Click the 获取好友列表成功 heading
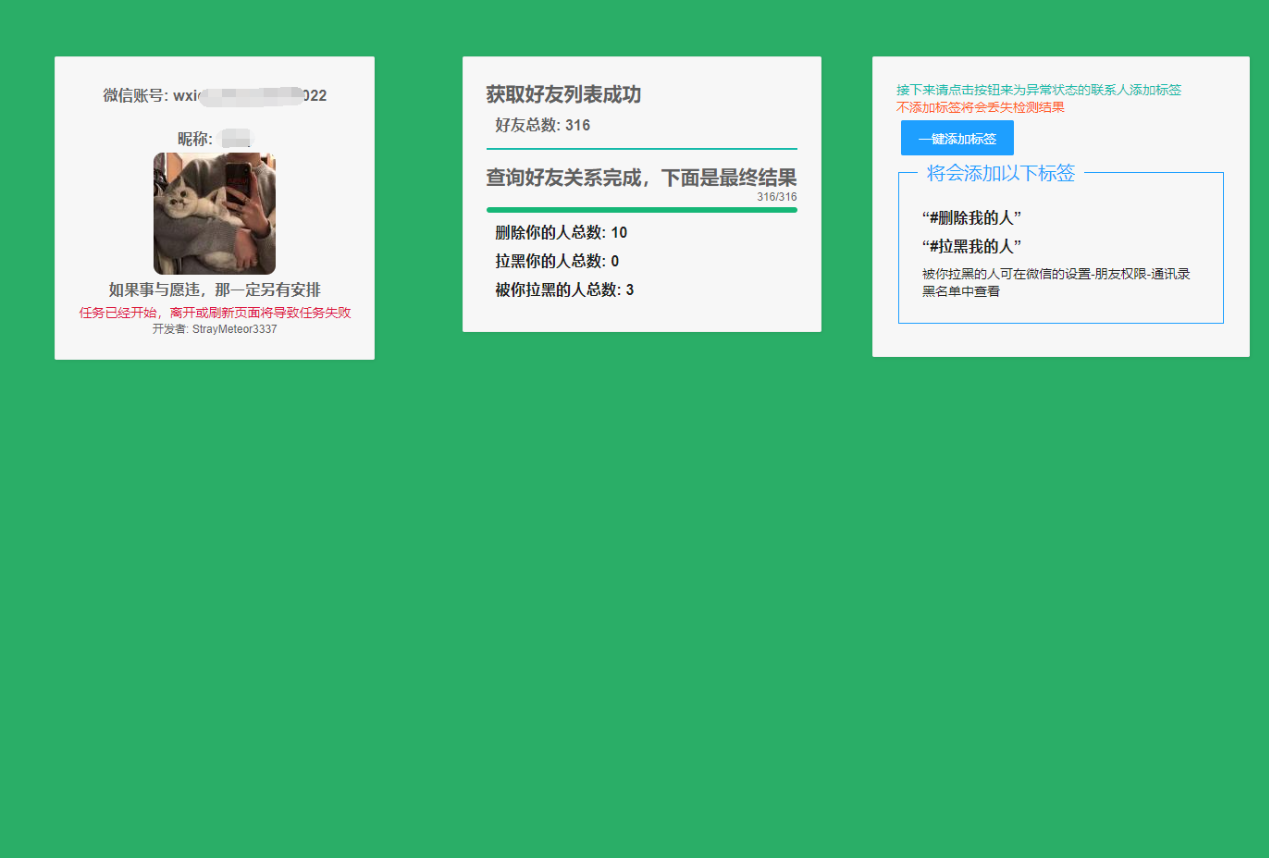The image size is (1269, 858). [x=563, y=95]
